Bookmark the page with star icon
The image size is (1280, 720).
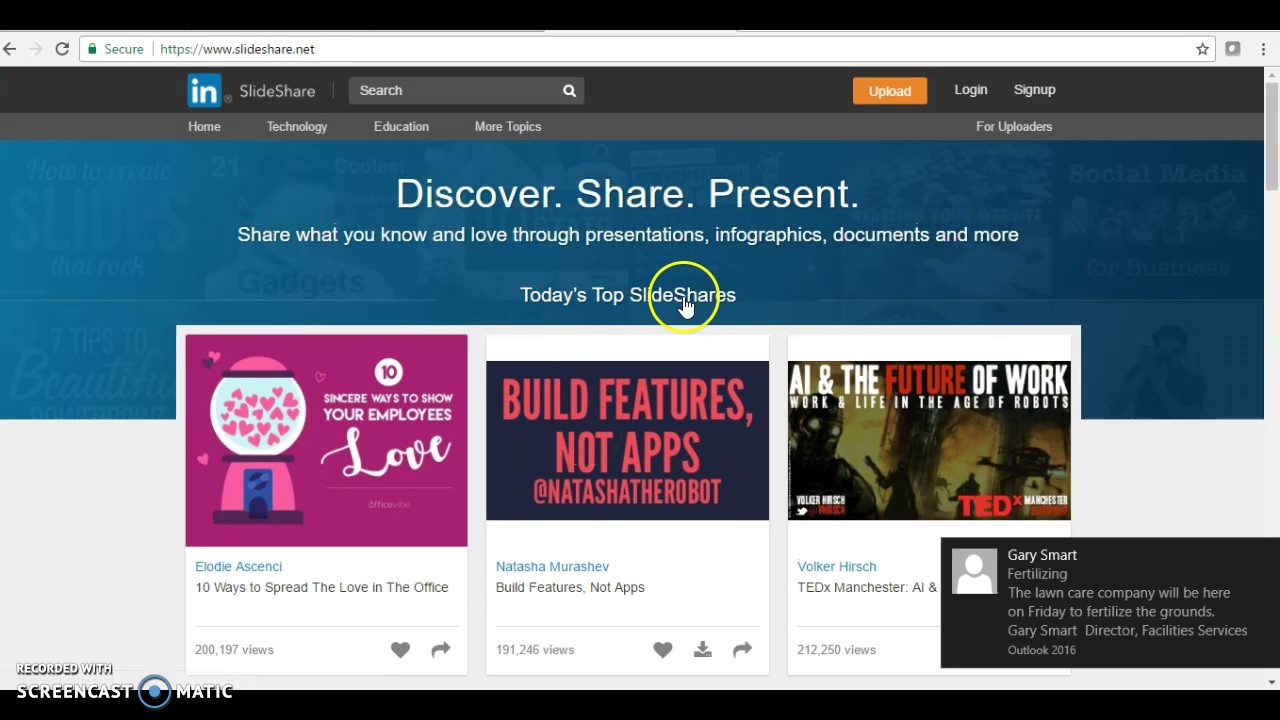1203,49
